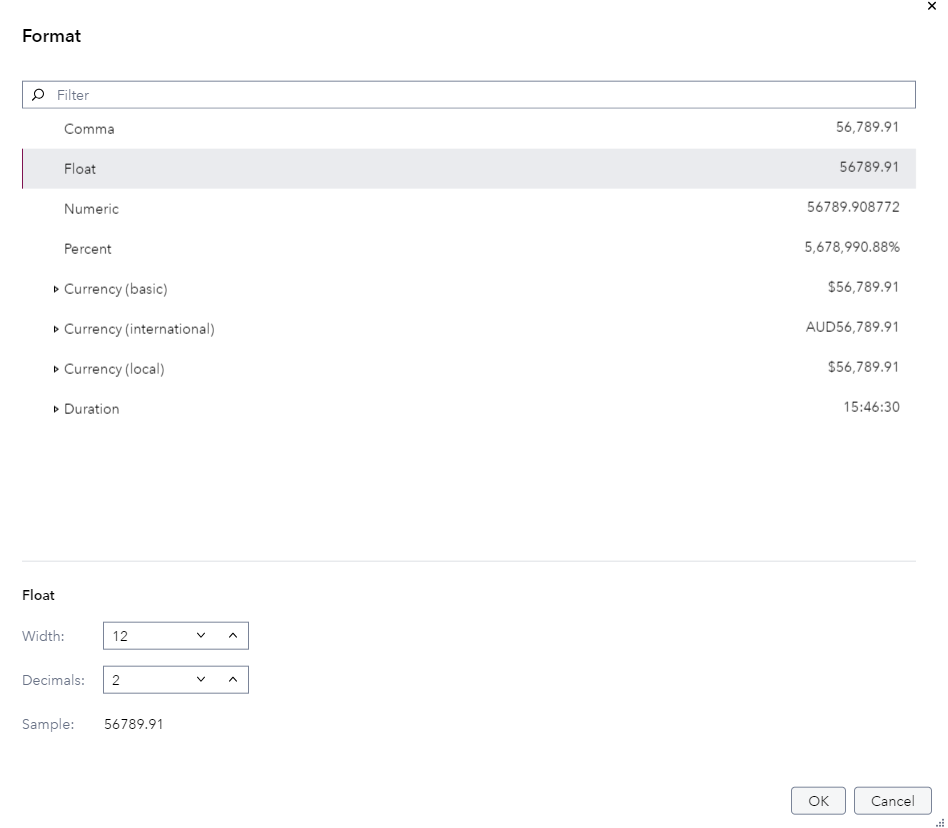Click the Decimals value input box
948x828 pixels.
[145, 680]
